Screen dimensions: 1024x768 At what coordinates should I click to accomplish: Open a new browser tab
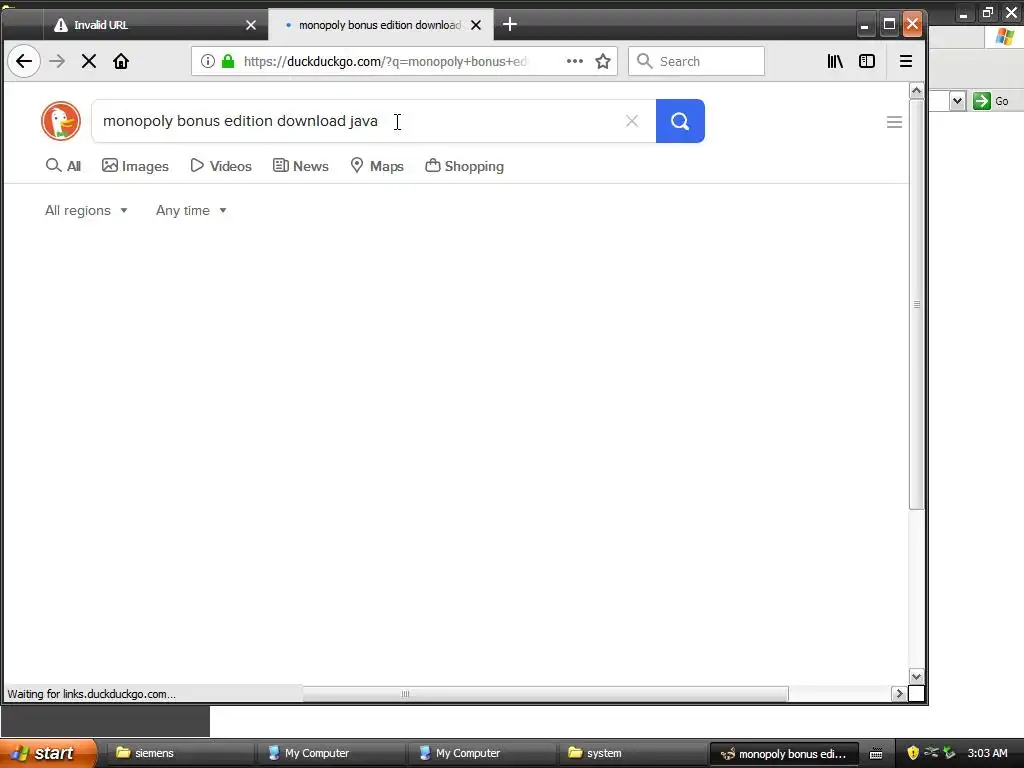(510, 25)
